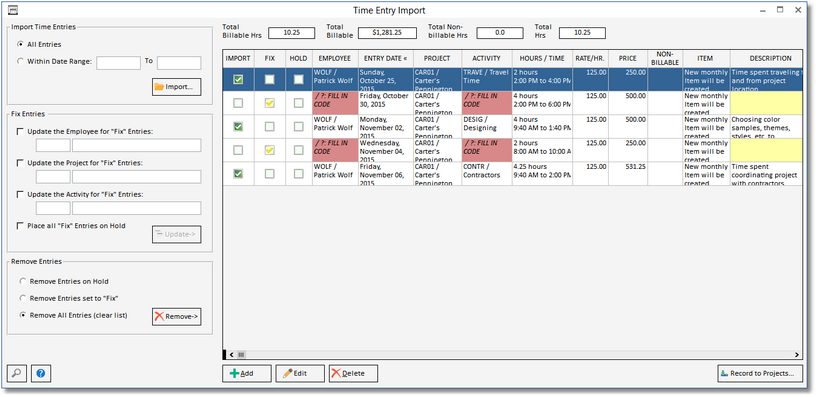816x397 pixels.
Task: Check Place all Fix Entries on Hold
Action: coord(20,225)
